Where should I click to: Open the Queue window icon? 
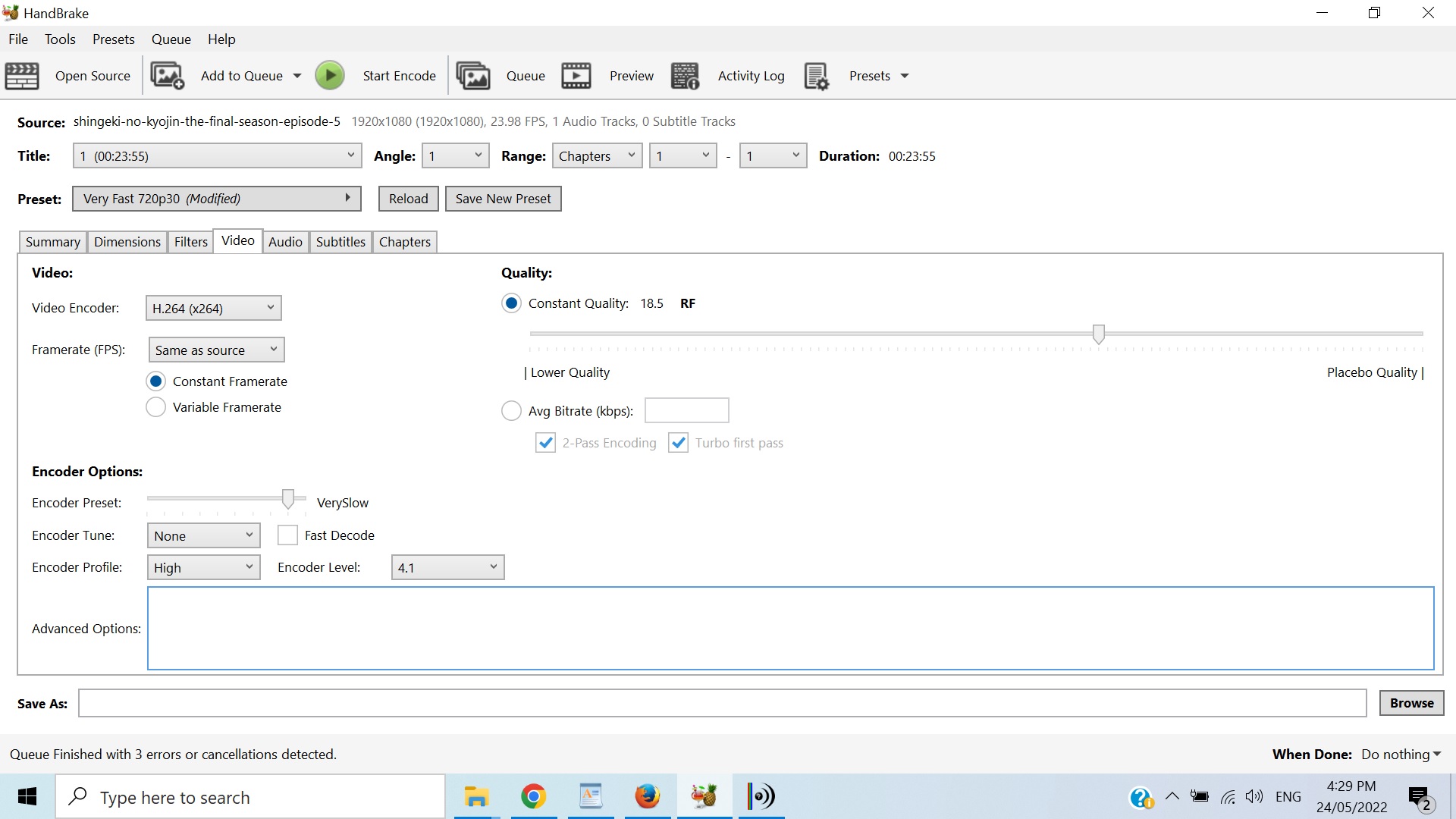click(473, 76)
